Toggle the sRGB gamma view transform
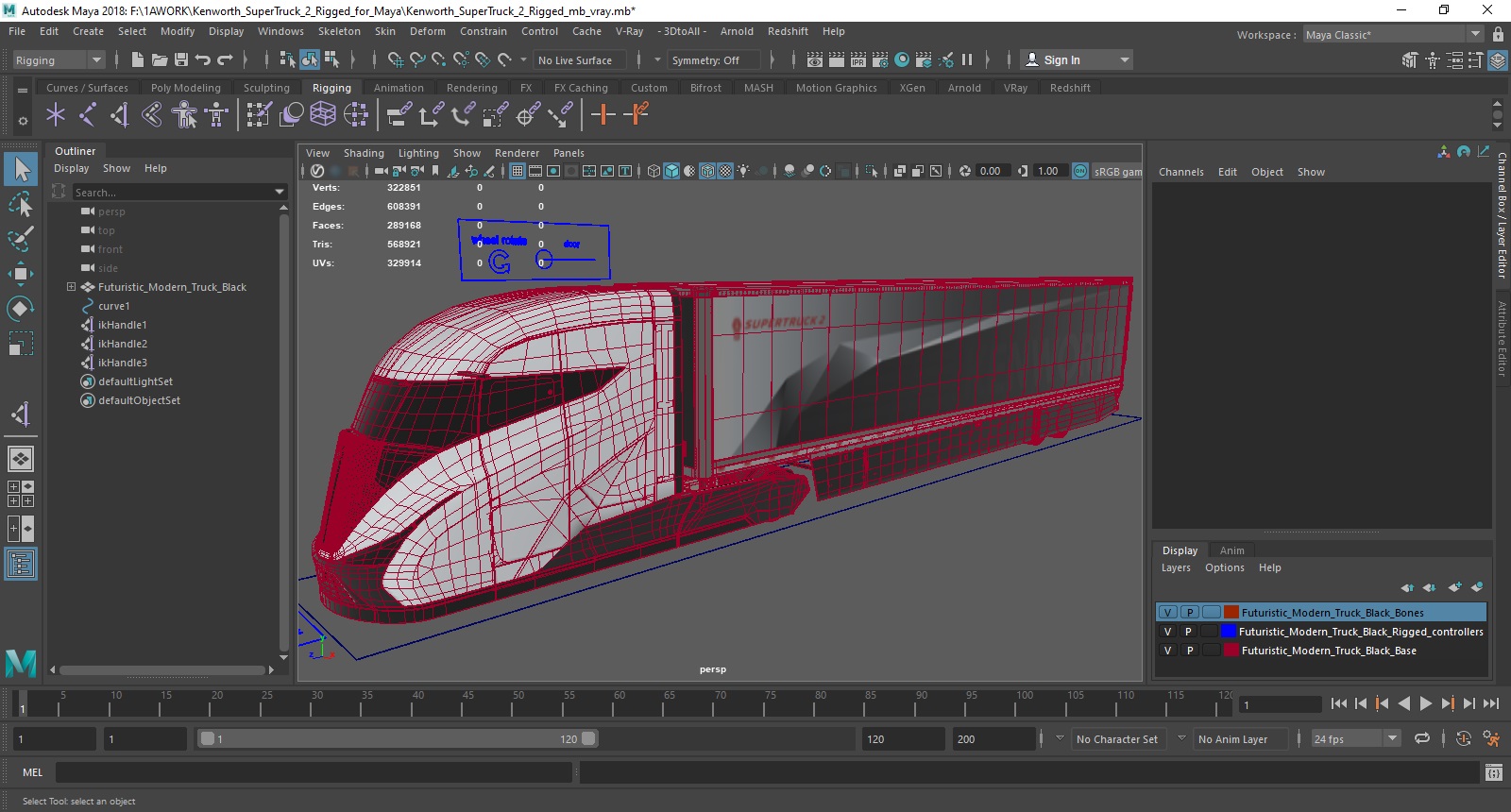Screen dimensions: 1511x812 [1080, 171]
